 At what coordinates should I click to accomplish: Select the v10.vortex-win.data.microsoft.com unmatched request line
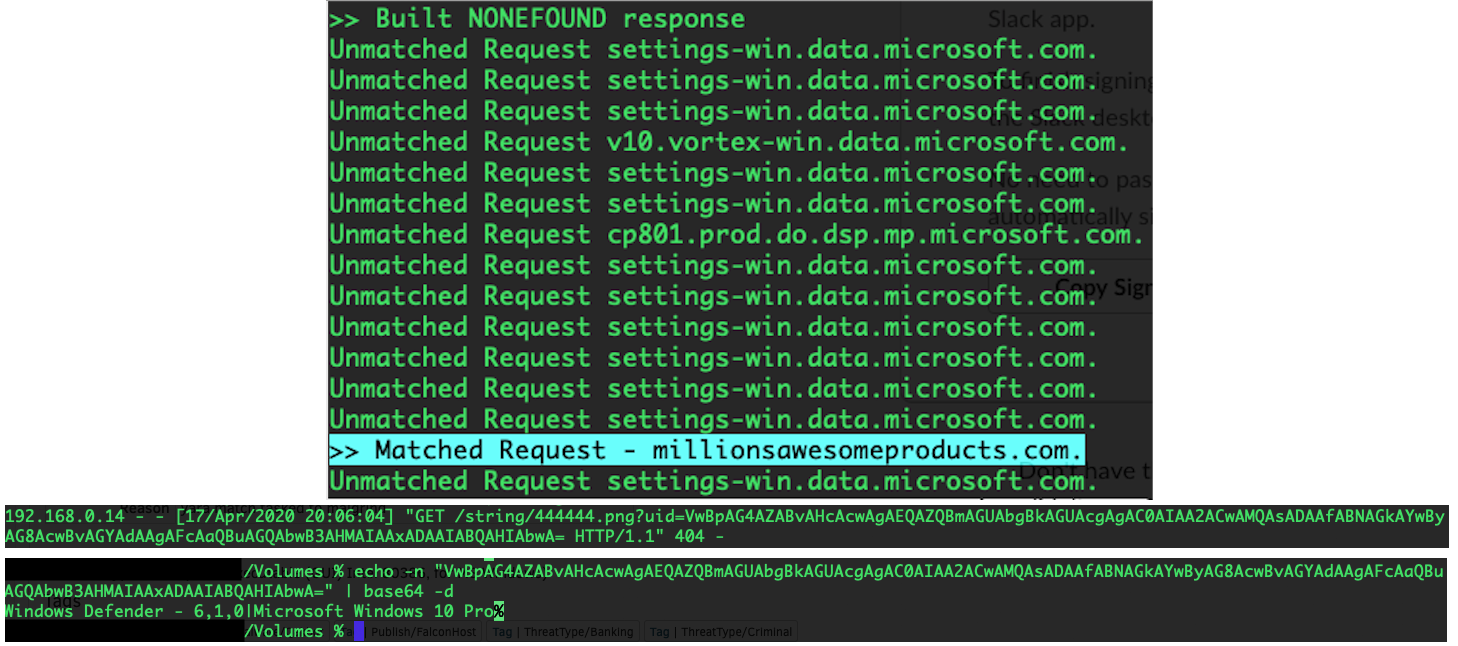point(728,142)
